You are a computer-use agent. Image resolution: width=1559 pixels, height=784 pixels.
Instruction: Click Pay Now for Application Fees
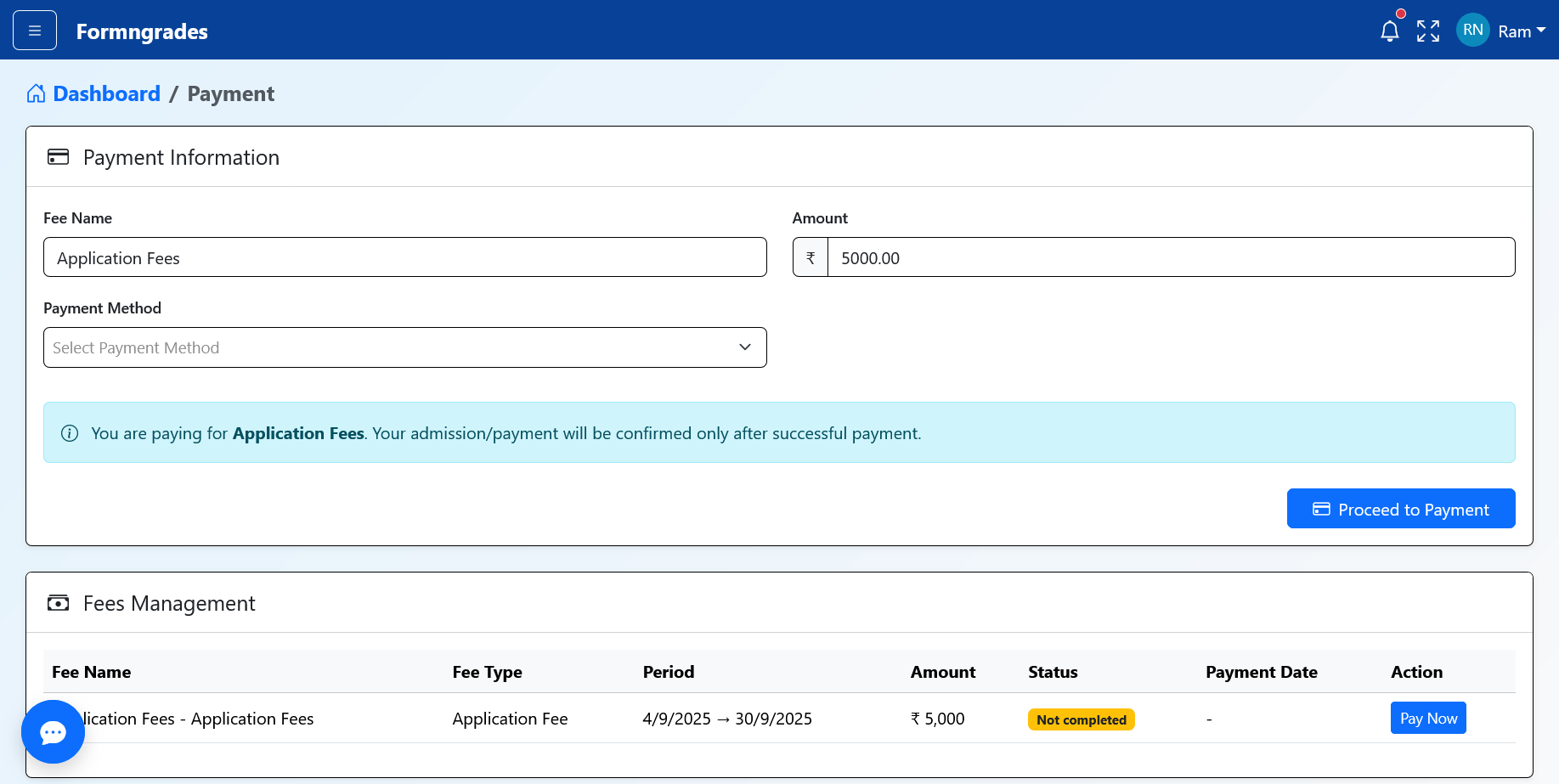[x=1427, y=718]
